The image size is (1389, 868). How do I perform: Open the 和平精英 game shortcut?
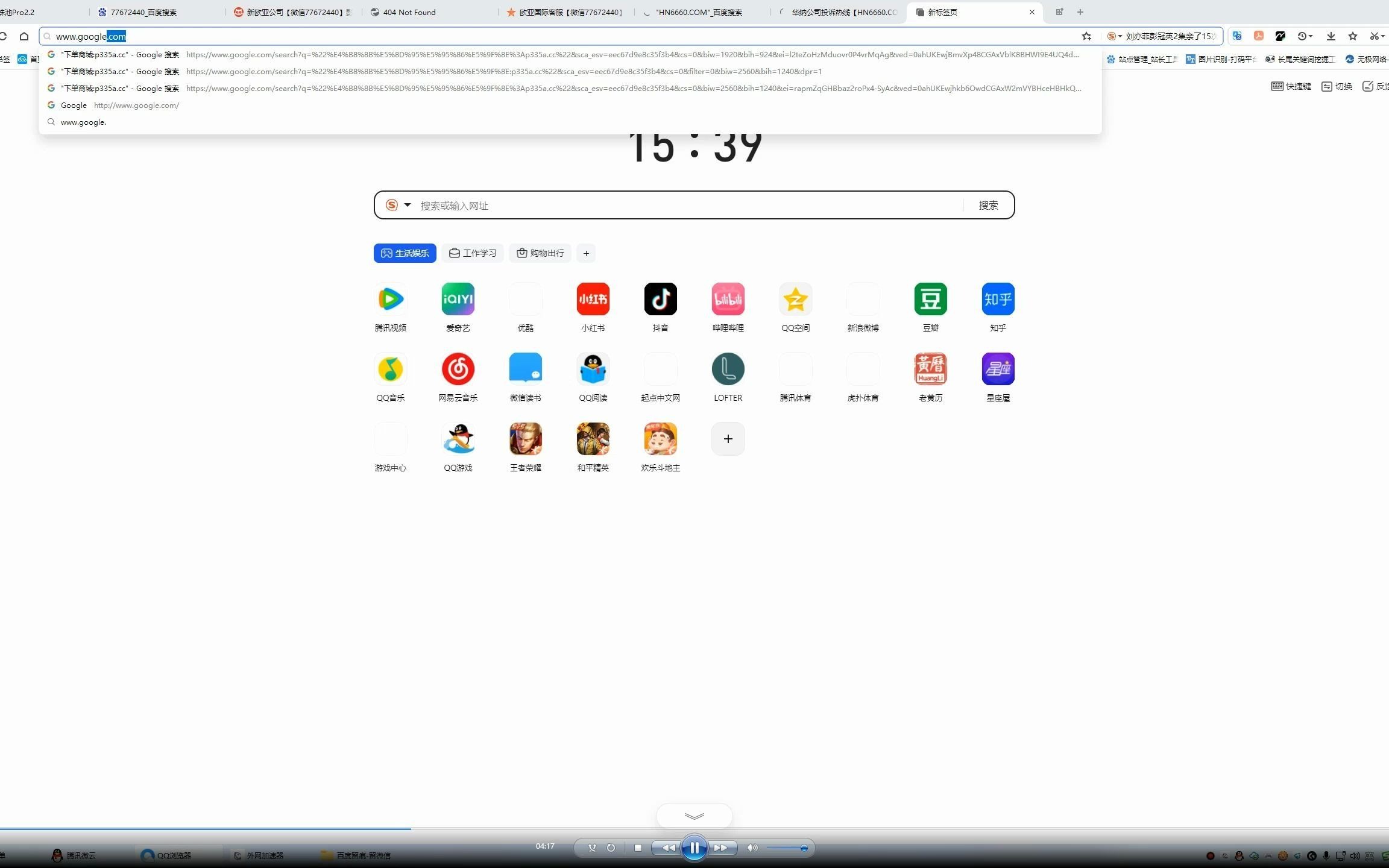tap(593, 439)
